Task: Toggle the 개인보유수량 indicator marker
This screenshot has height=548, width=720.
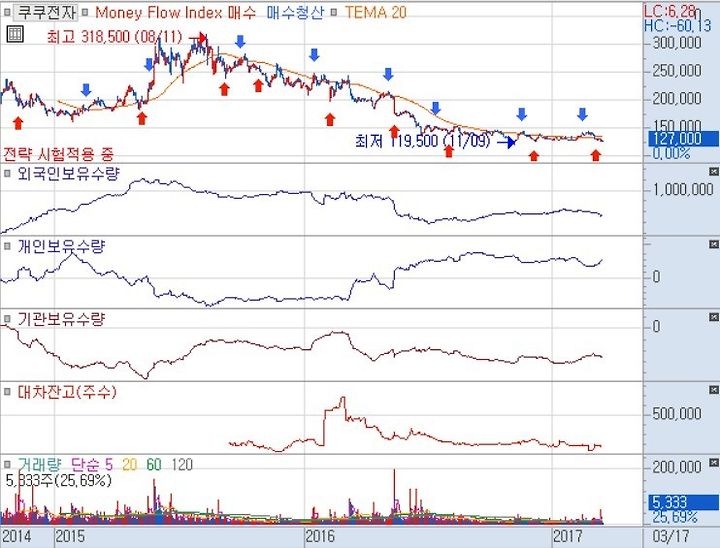Action: (x=7, y=246)
